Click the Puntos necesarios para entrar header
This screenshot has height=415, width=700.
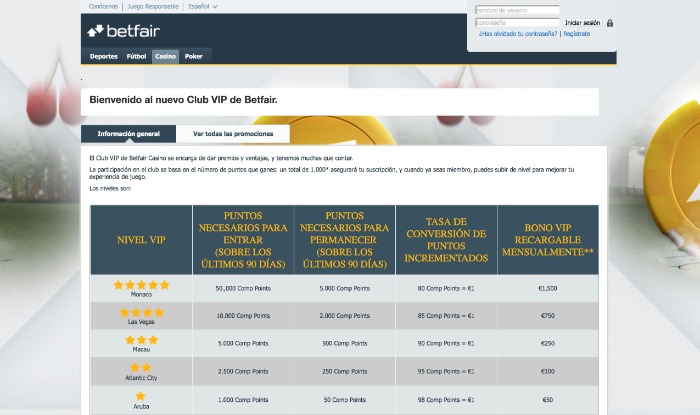coord(243,240)
